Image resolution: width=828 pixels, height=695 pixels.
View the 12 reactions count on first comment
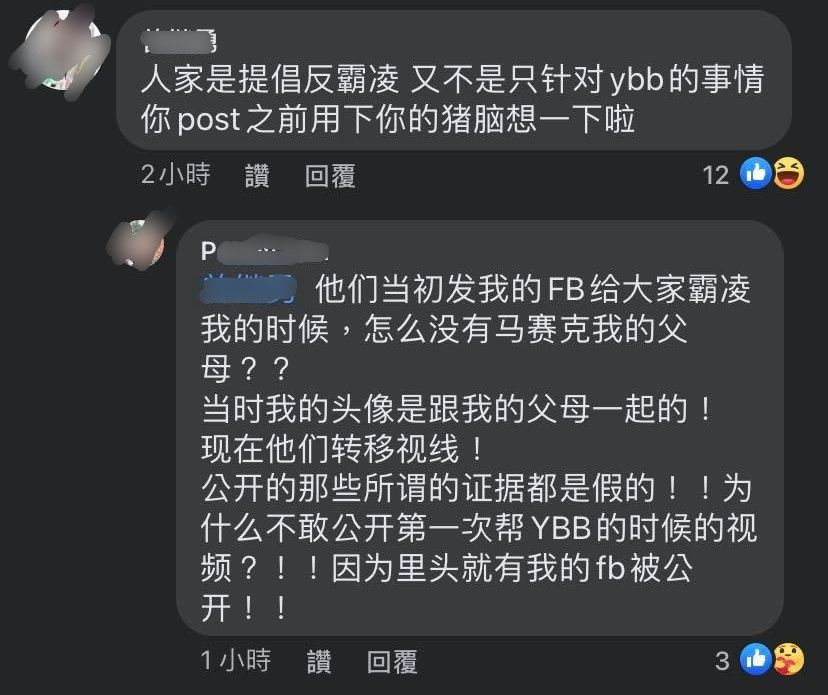(716, 175)
